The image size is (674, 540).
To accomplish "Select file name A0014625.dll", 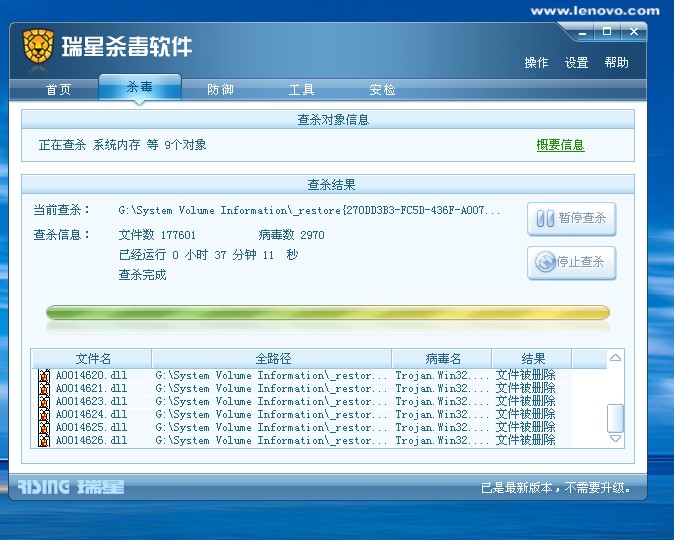I will [x=92, y=427].
